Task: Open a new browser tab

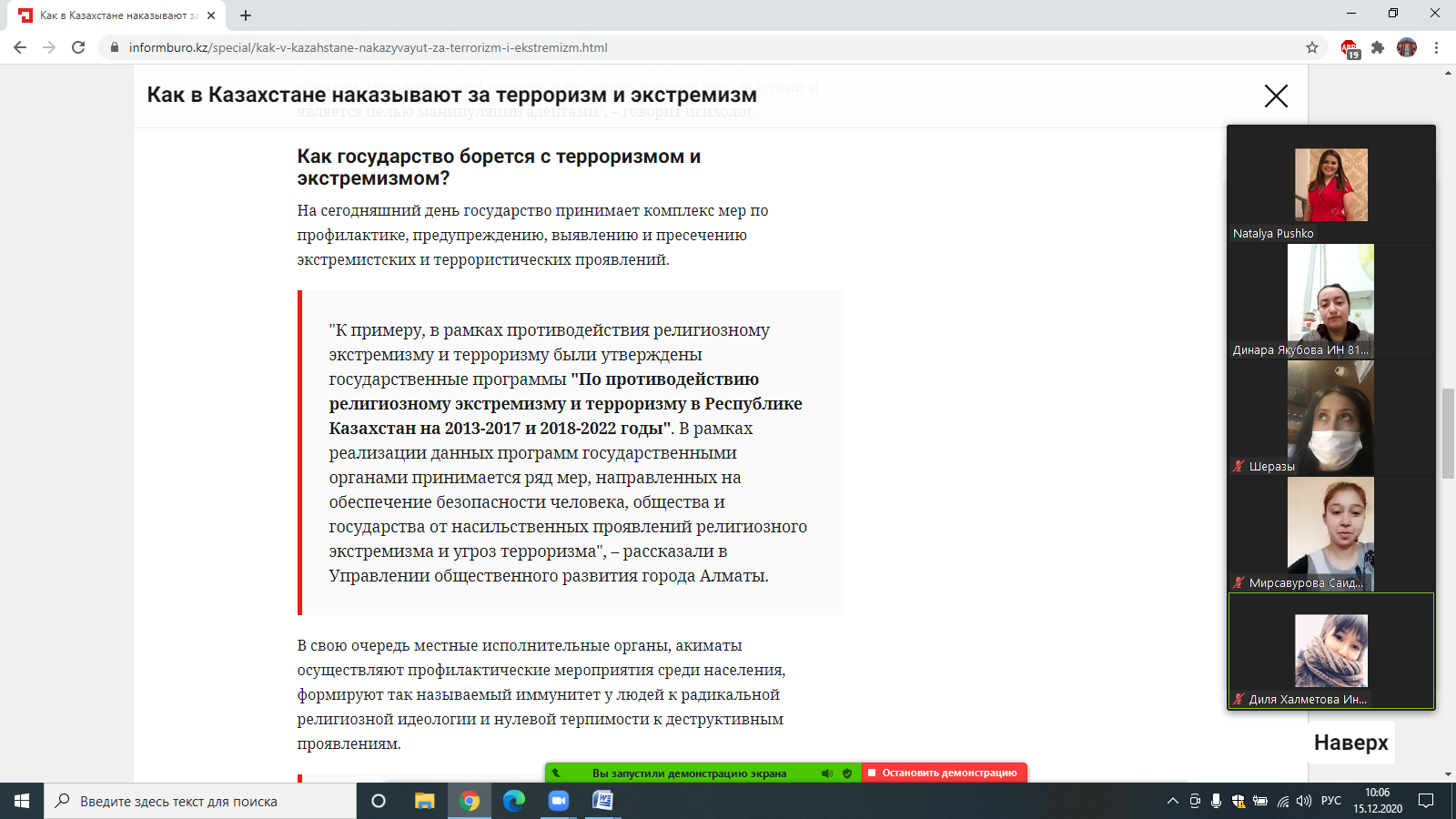Action: pyautogui.click(x=246, y=15)
